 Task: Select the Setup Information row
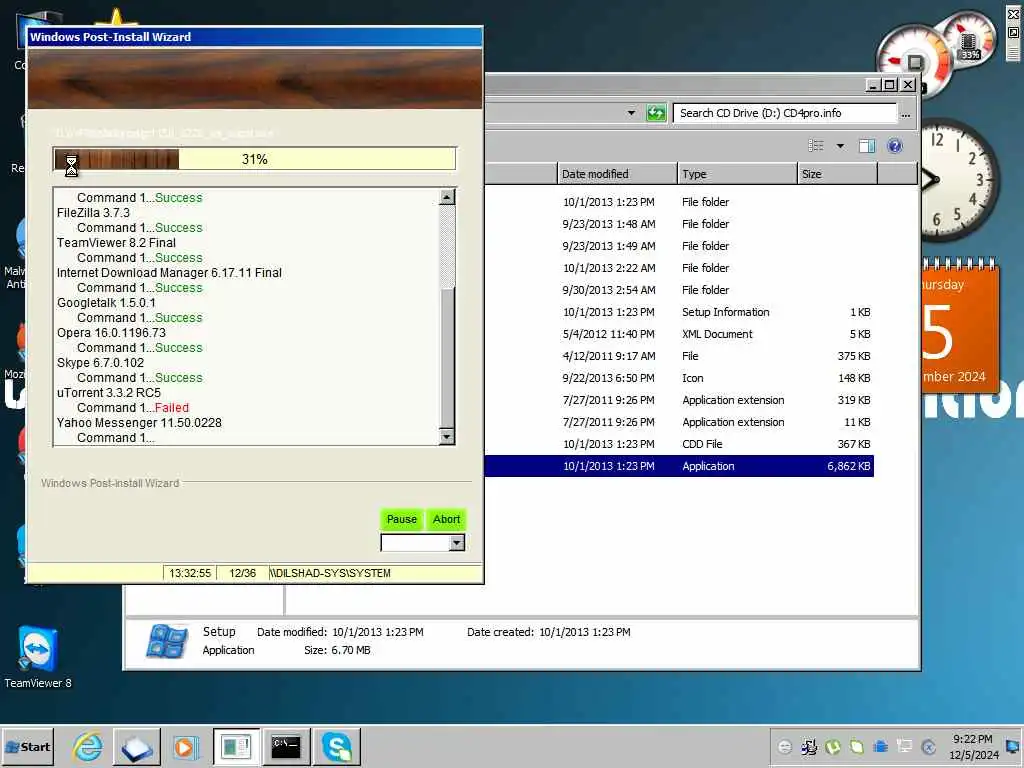[x=679, y=312]
